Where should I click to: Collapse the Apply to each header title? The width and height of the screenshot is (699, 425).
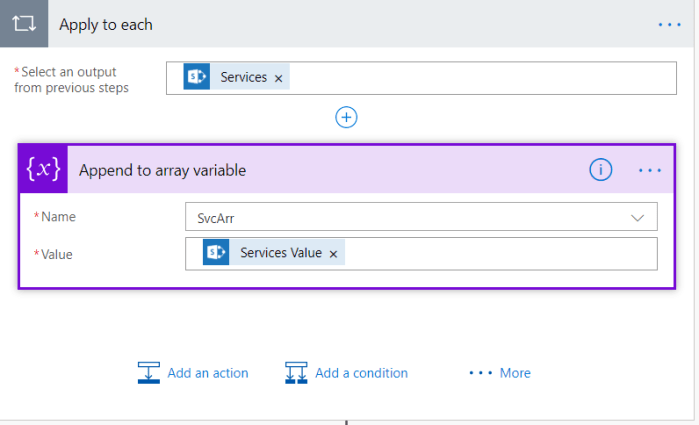(x=106, y=24)
